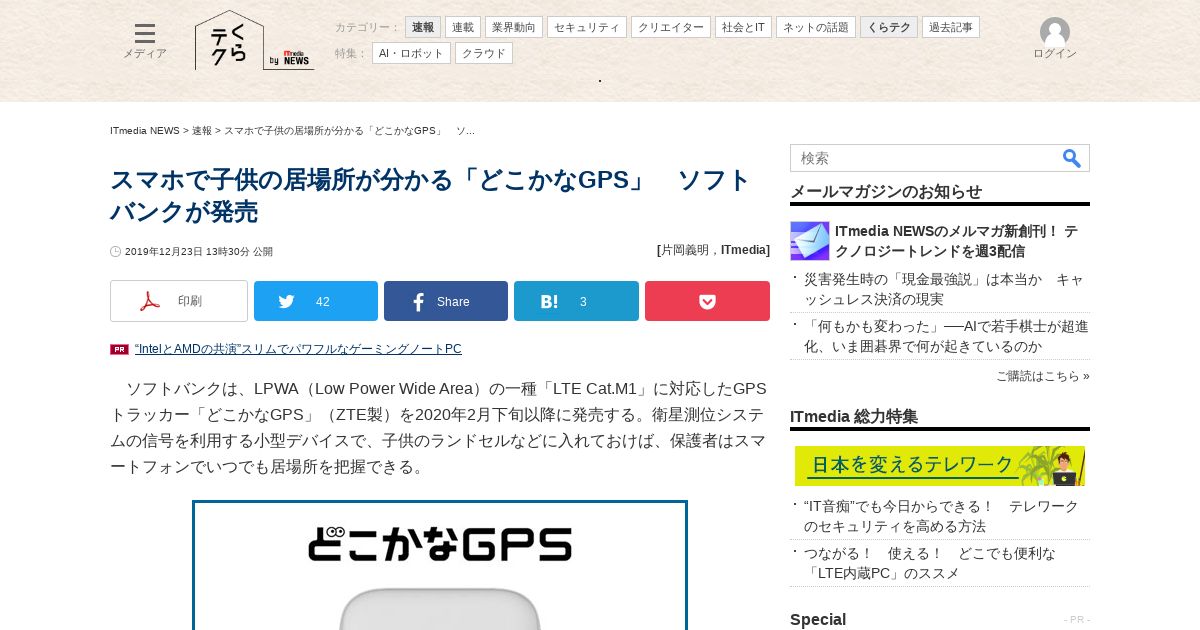Click the メールマガジンのお知らせ heading
This screenshot has height=630, width=1200.
[x=886, y=192]
